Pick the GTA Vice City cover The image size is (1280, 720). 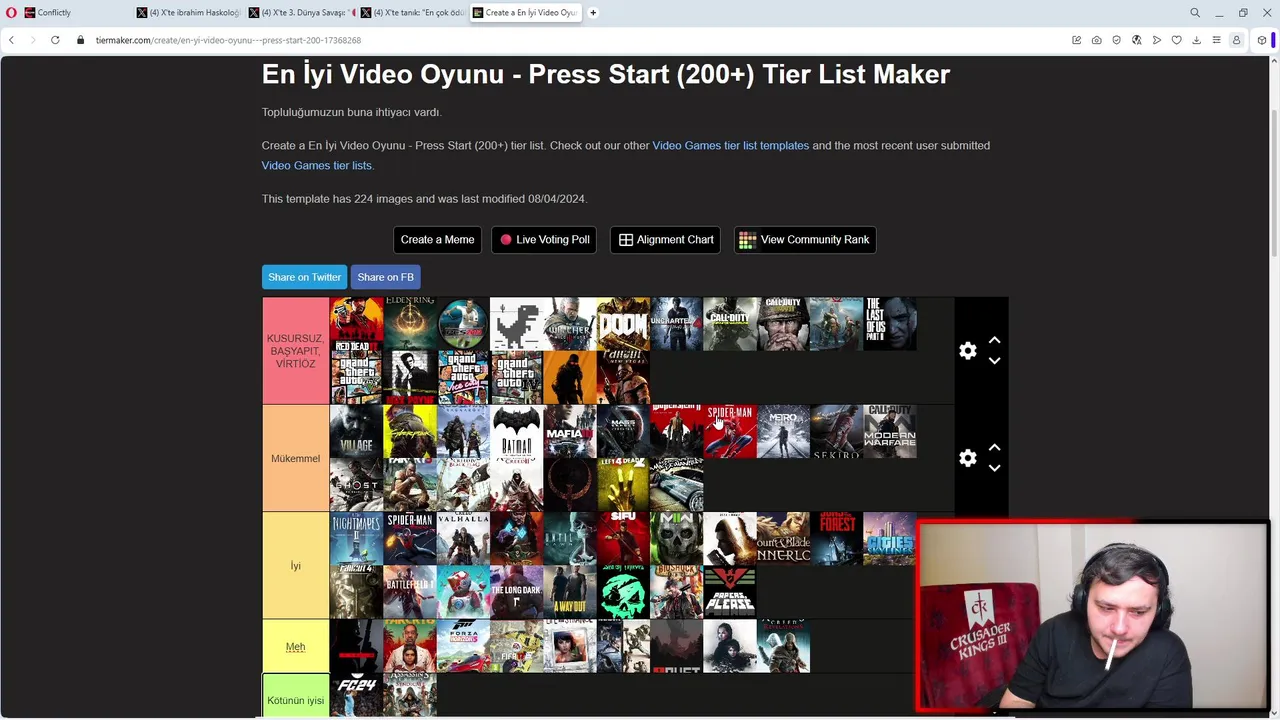point(463,378)
